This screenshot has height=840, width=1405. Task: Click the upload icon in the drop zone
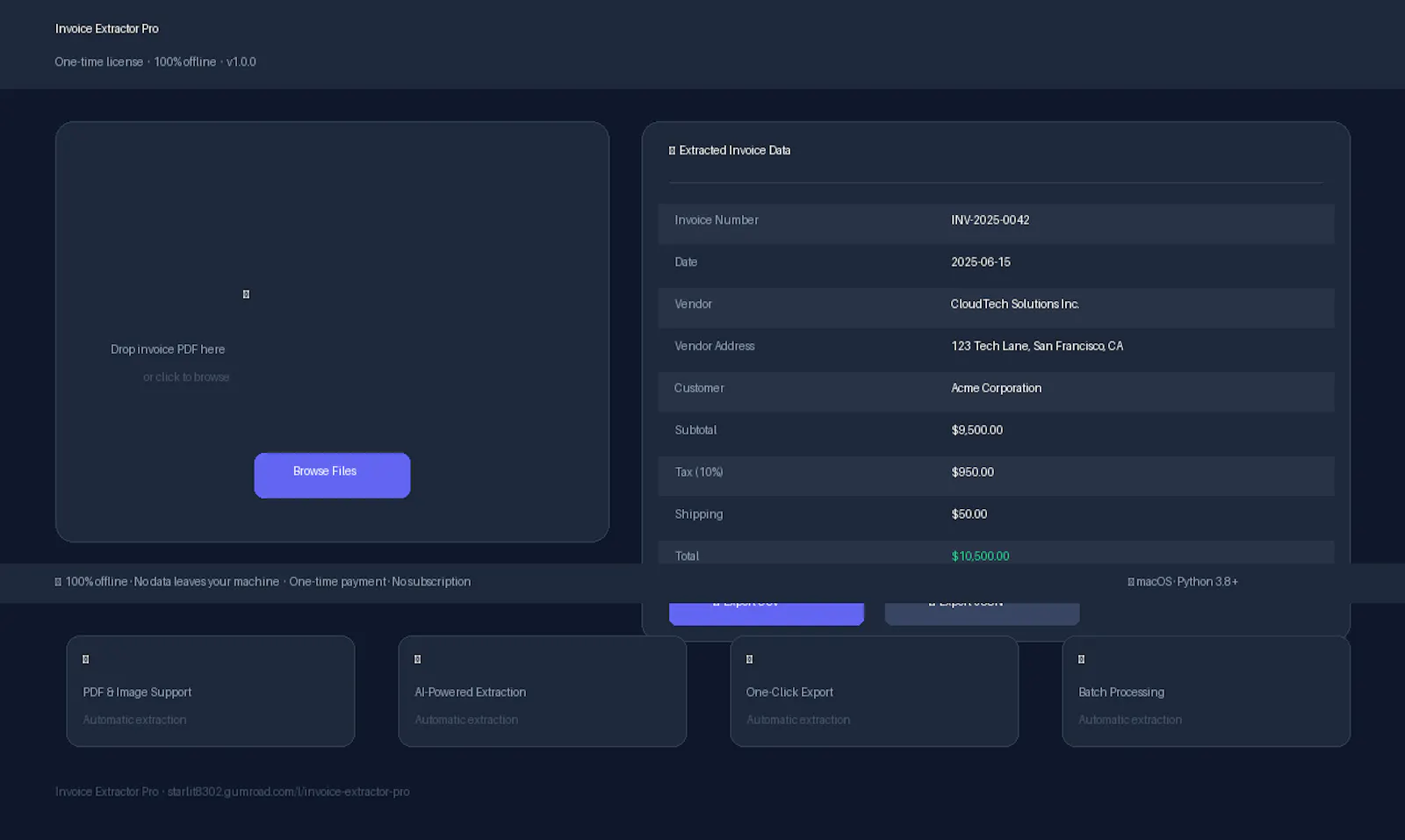click(x=246, y=294)
